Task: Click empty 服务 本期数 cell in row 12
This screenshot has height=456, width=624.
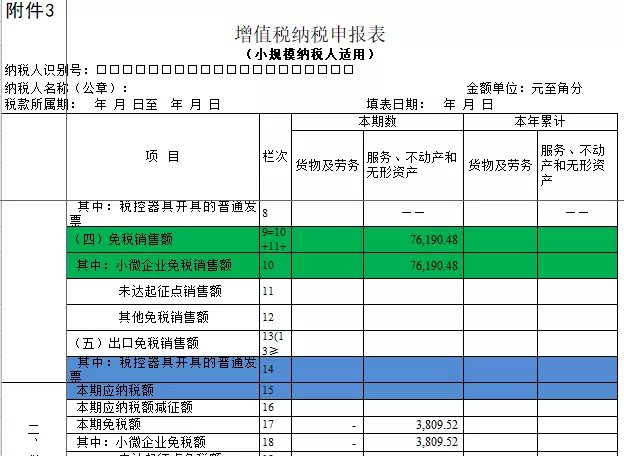Action: coord(413,318)
